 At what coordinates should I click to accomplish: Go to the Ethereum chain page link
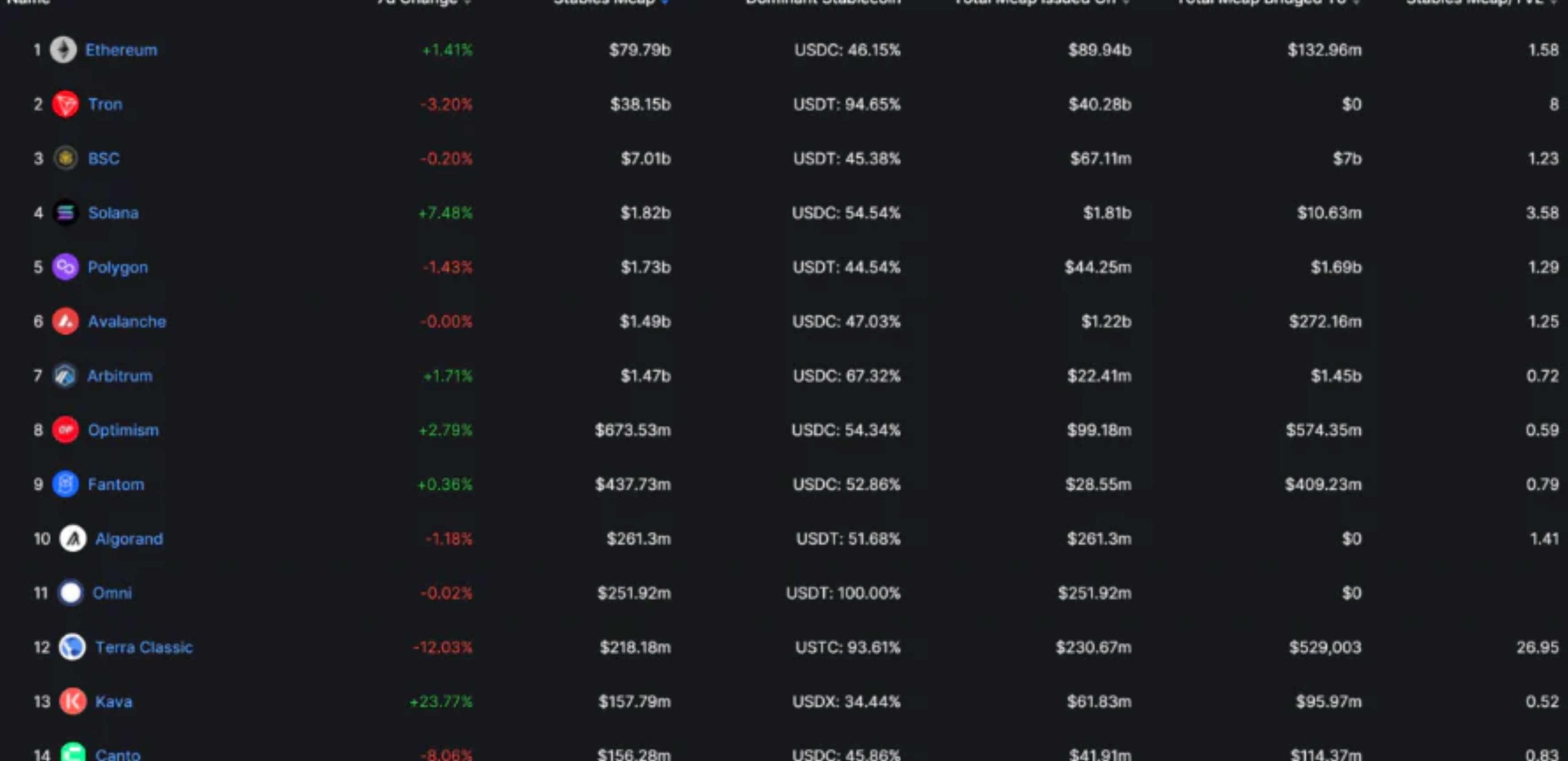121,50
